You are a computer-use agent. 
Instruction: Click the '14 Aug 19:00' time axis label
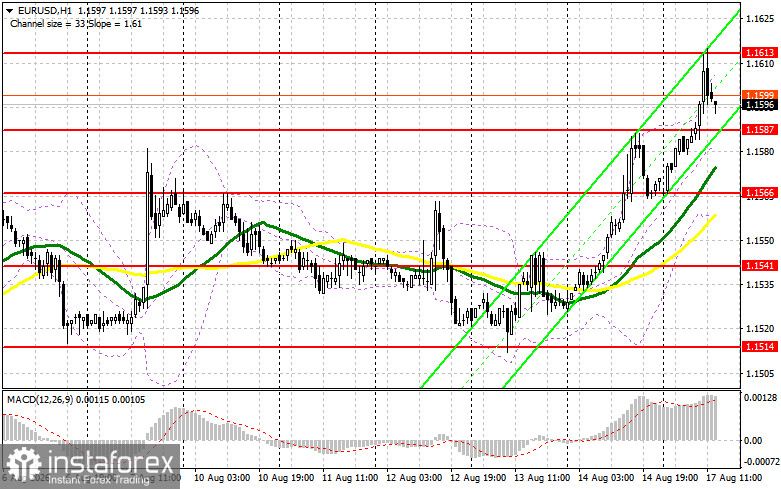tap(670, 478)
